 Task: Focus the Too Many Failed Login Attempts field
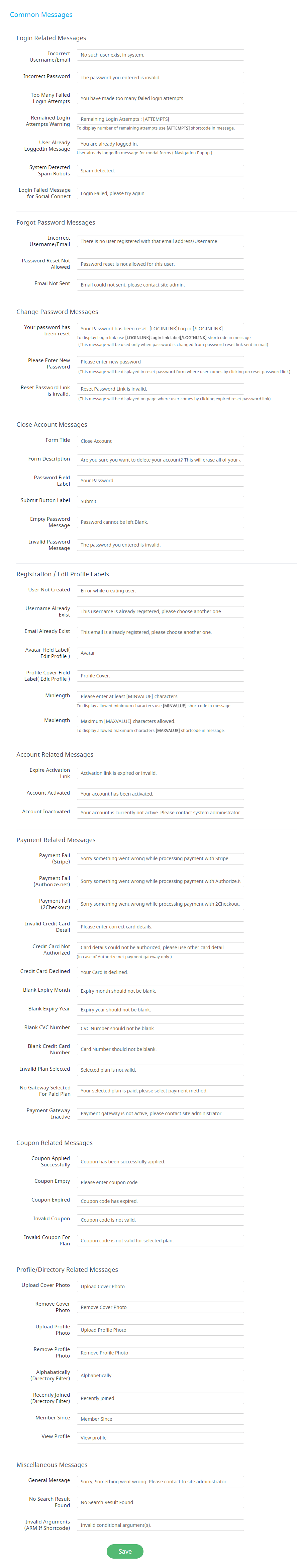(x=160, y=98)
